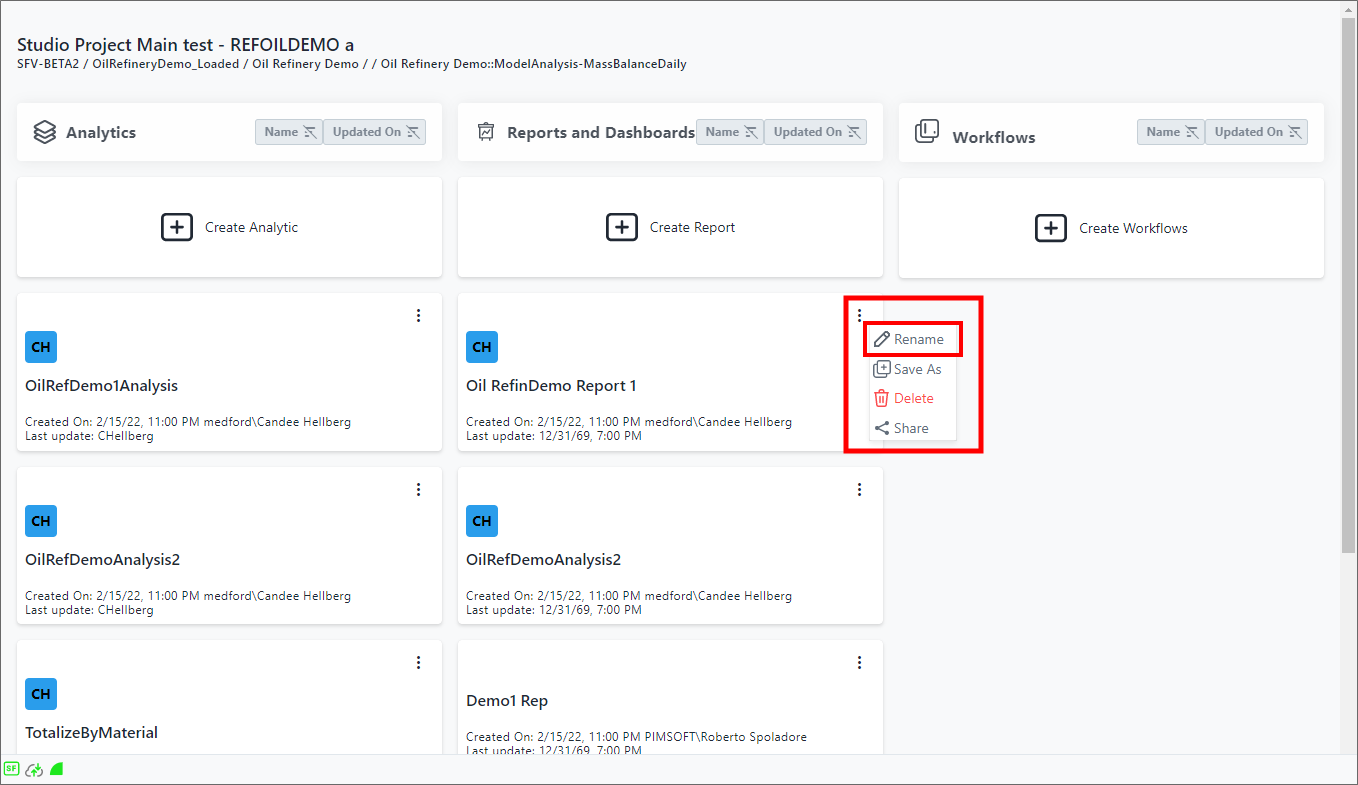
Task: Select Rename from the context menu
Action: click(912, 339)
